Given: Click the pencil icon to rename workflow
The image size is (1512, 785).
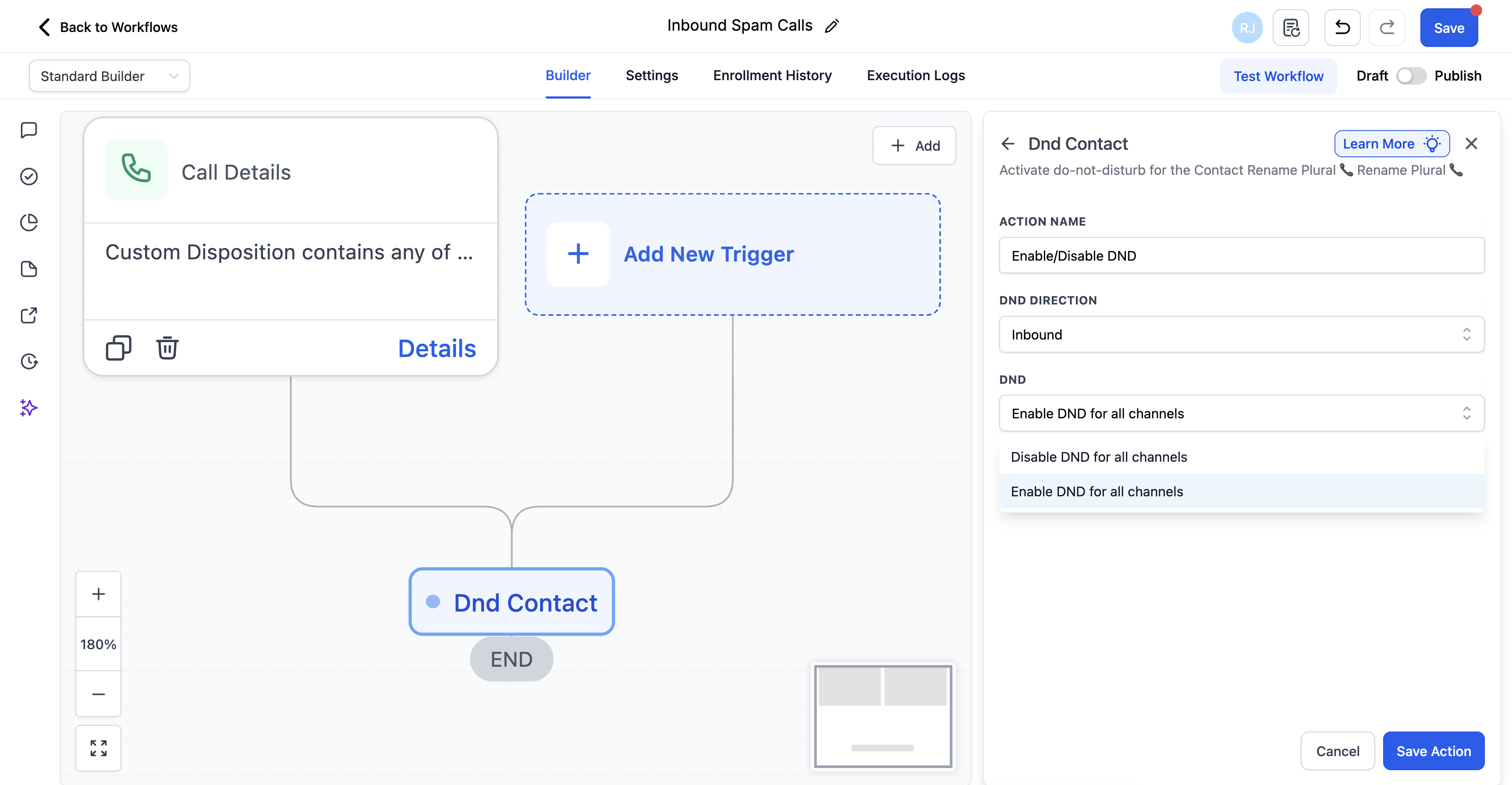Looking at the screenshot, I should coord(832,26).
